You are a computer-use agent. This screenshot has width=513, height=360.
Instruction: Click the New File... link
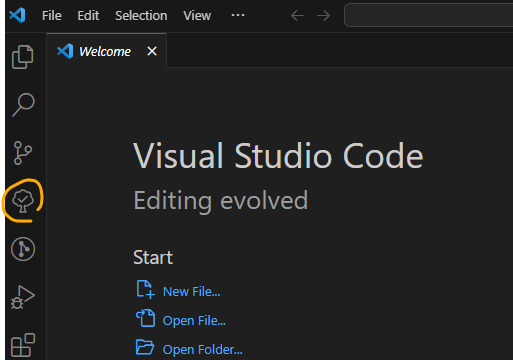(191, 292)
